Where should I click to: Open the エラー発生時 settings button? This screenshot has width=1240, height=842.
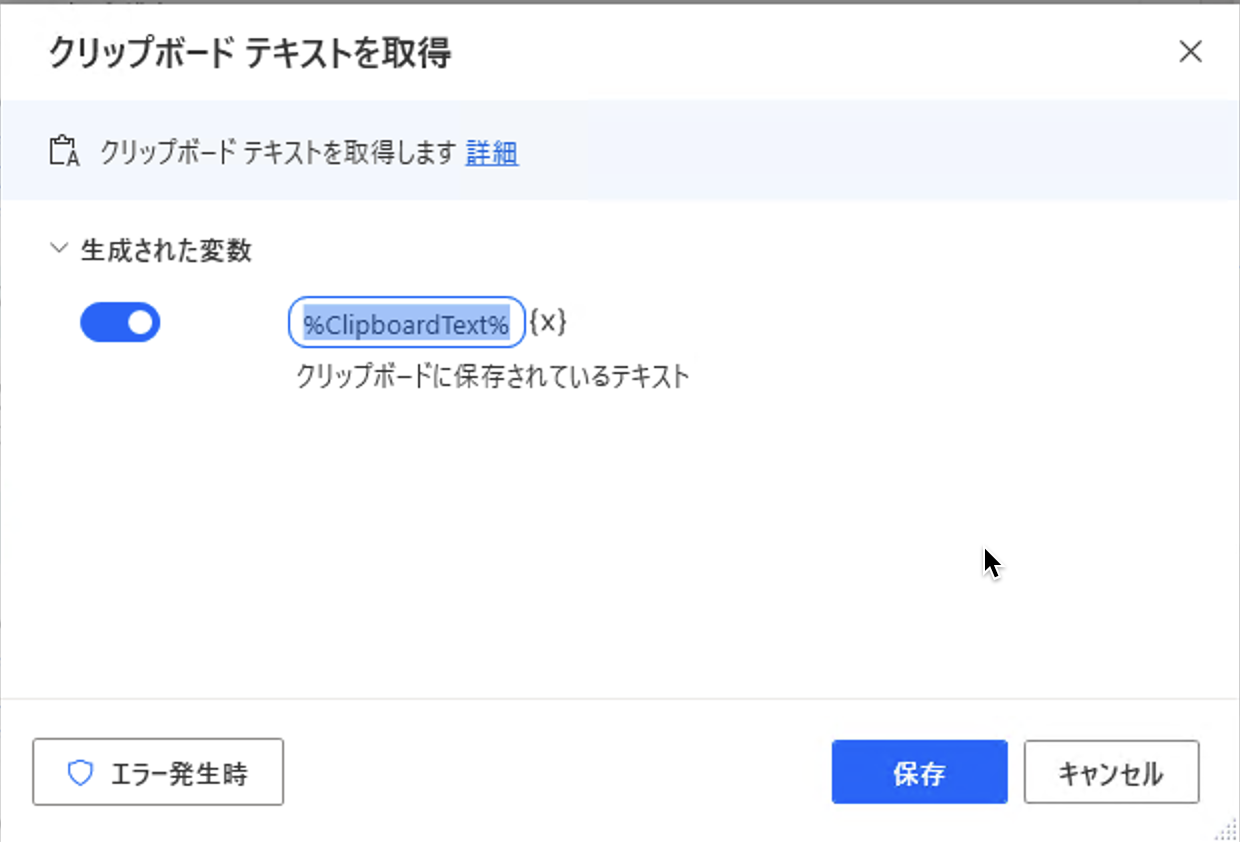158,772
